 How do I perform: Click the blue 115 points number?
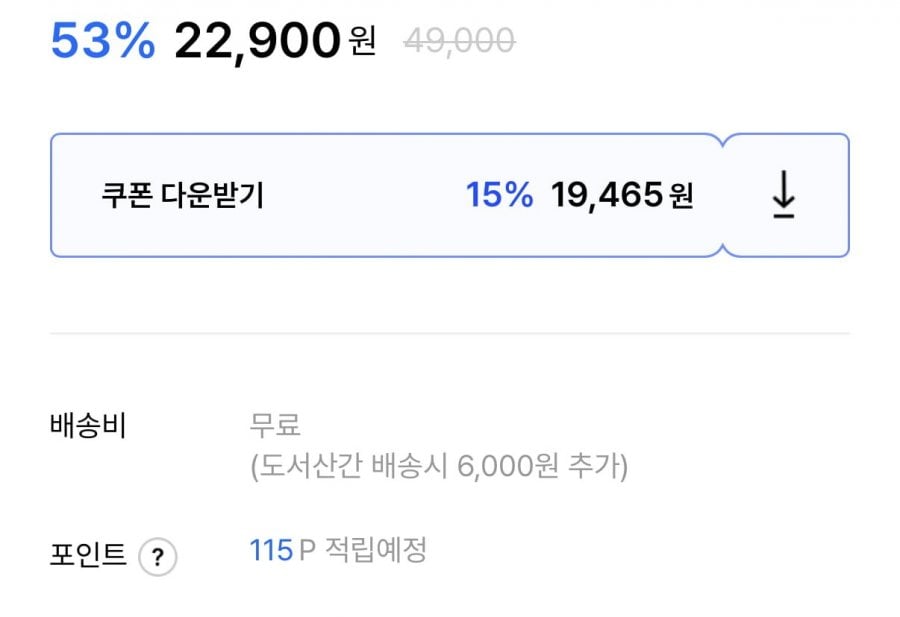point(271,550)
